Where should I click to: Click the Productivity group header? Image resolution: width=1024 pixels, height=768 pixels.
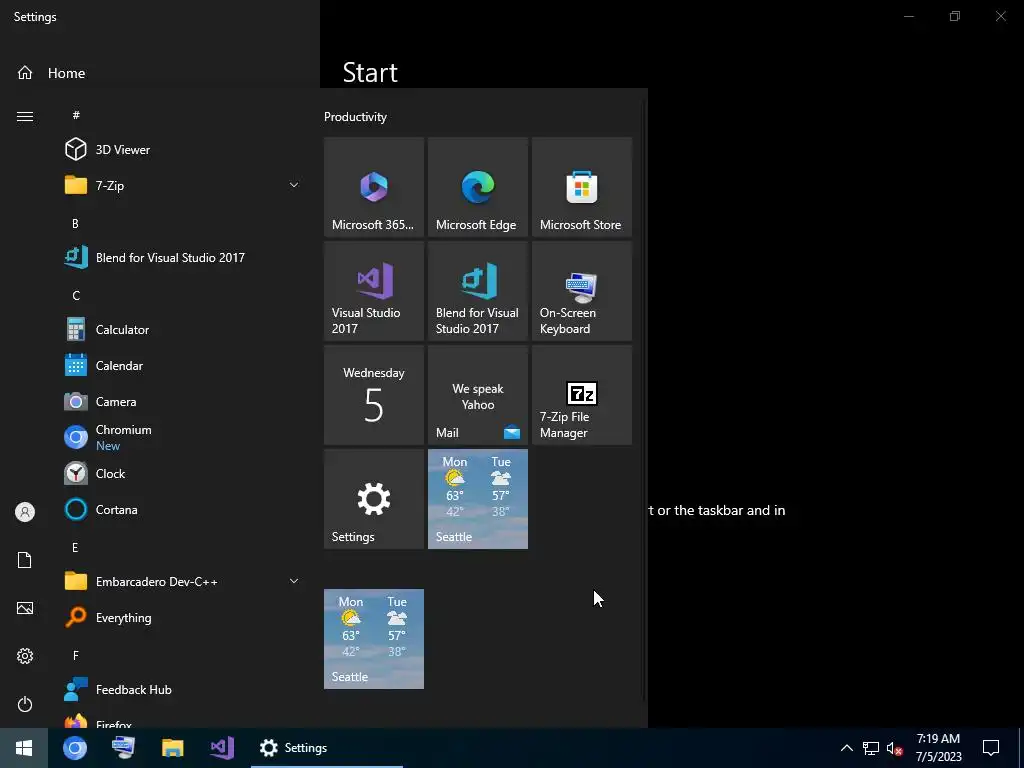[x=355, y=117]
